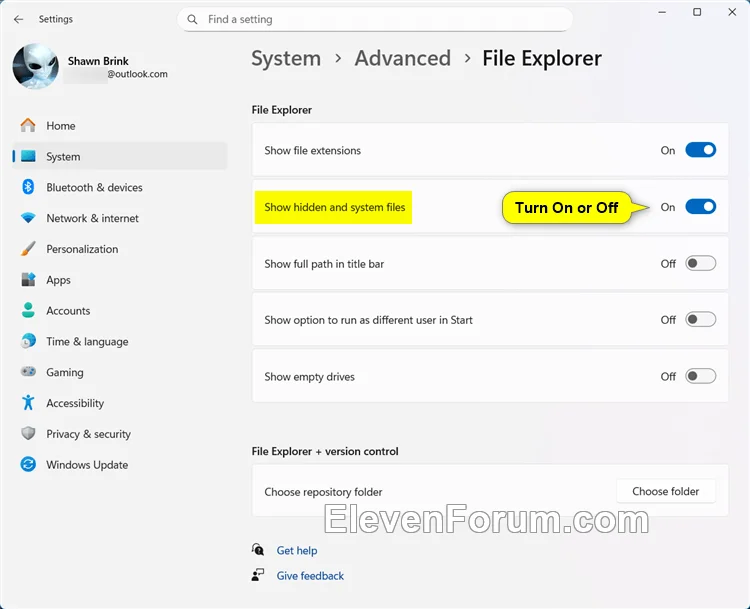
Task: Open the Home settings page
Action: pos(120,126)
